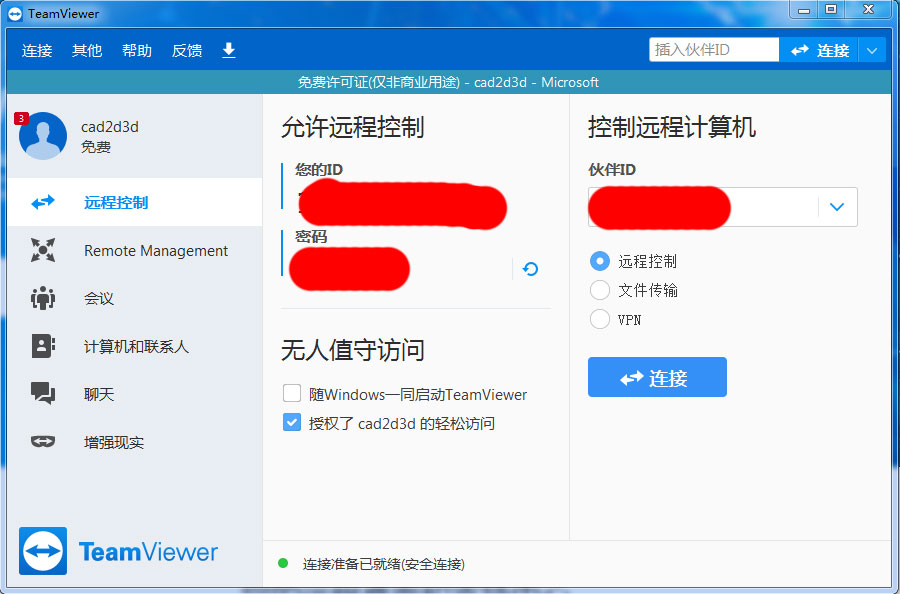Click the 控制远程计算机 heading
Screen dimensions: 900x594
[672, 127]
